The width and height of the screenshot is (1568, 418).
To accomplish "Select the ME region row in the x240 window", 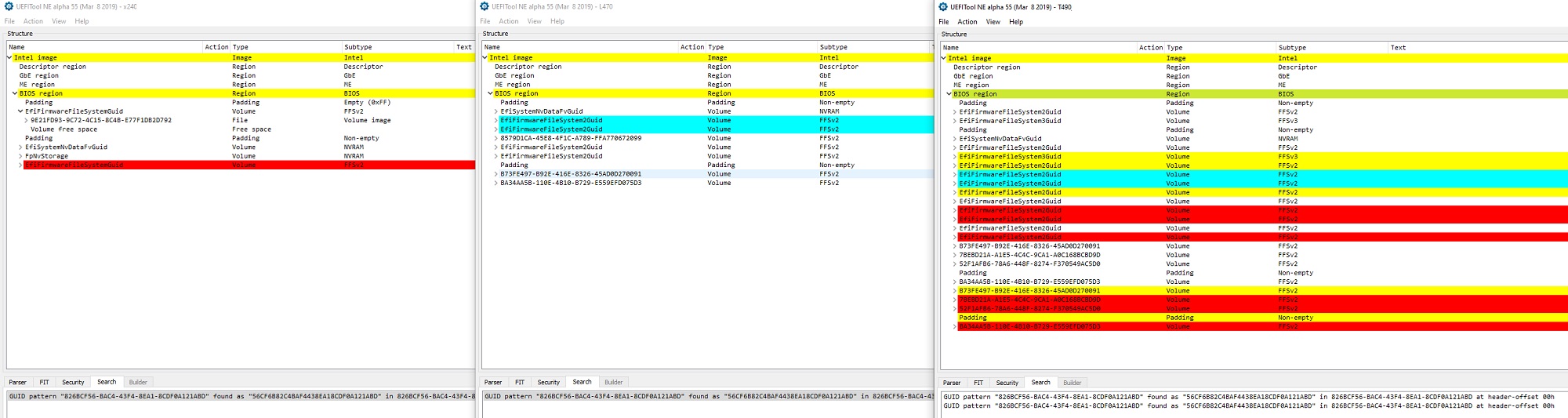I will [241, 85].
